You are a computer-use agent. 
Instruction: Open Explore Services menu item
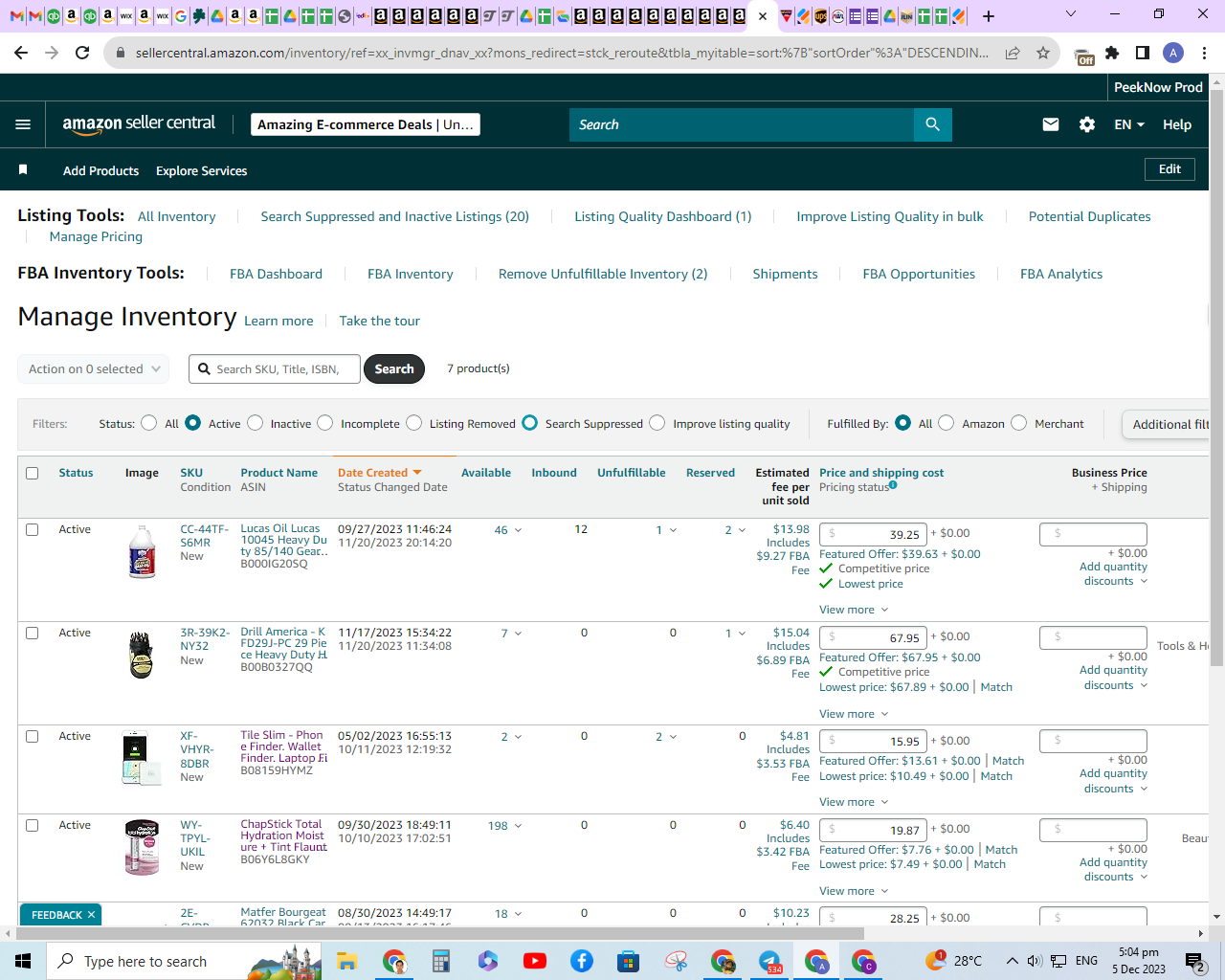coord(202,170)
